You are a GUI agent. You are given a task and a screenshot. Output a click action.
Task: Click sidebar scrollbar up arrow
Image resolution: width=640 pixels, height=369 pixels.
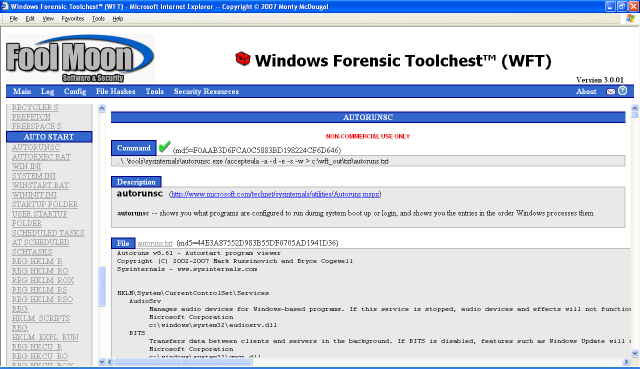pyautogui.click(x=102, y=108)
